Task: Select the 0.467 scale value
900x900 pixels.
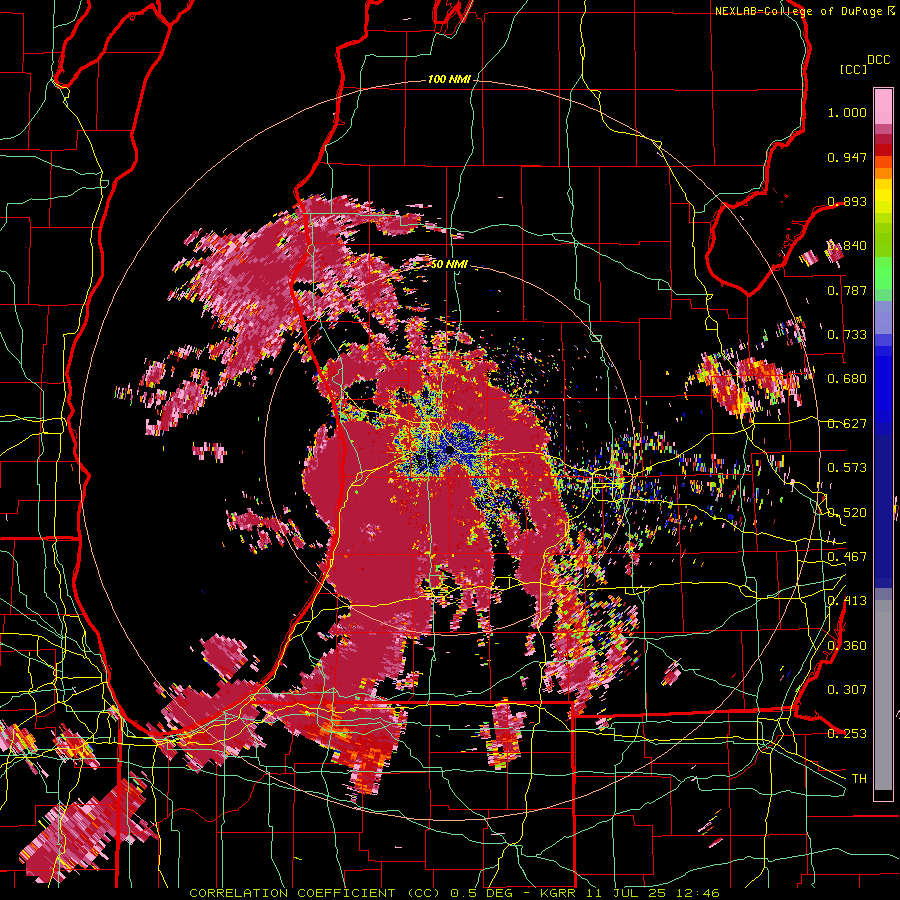Action: coord(847,557)
